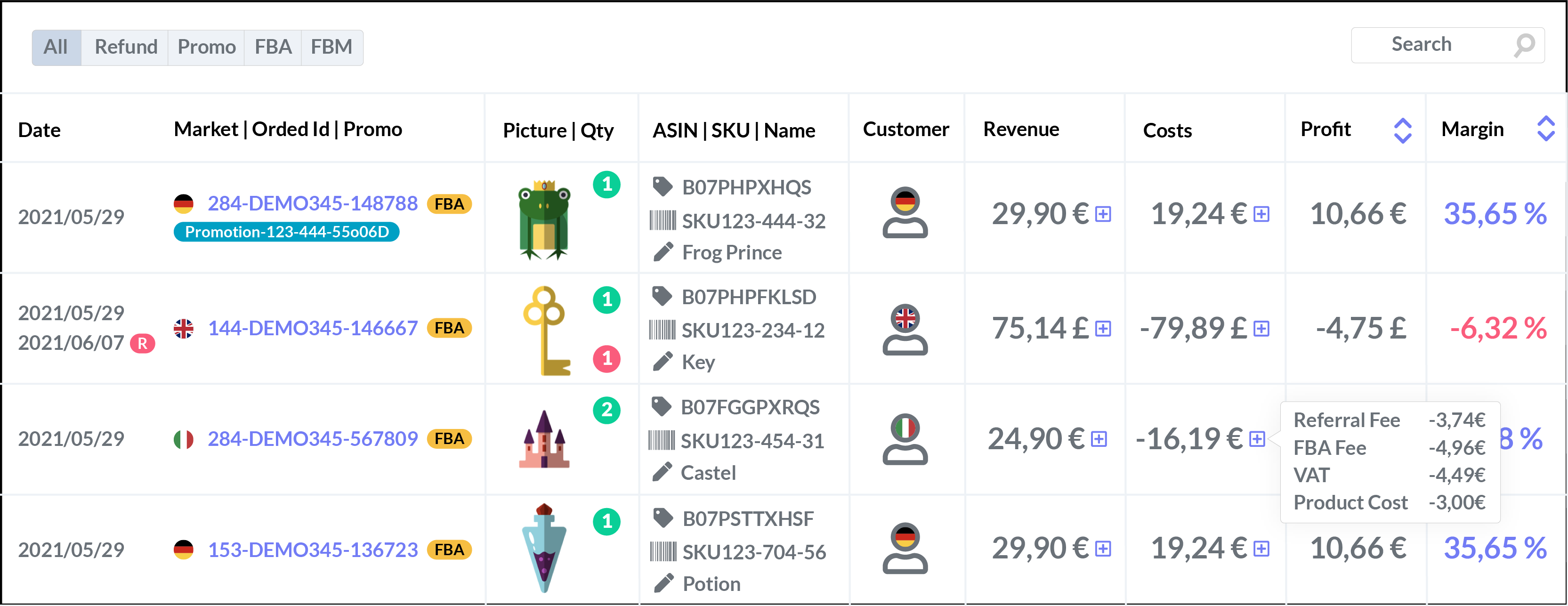Collapse the -16,19 € costs breakdown
Screen dimensions: 1568x606
tap(1257, 439)
